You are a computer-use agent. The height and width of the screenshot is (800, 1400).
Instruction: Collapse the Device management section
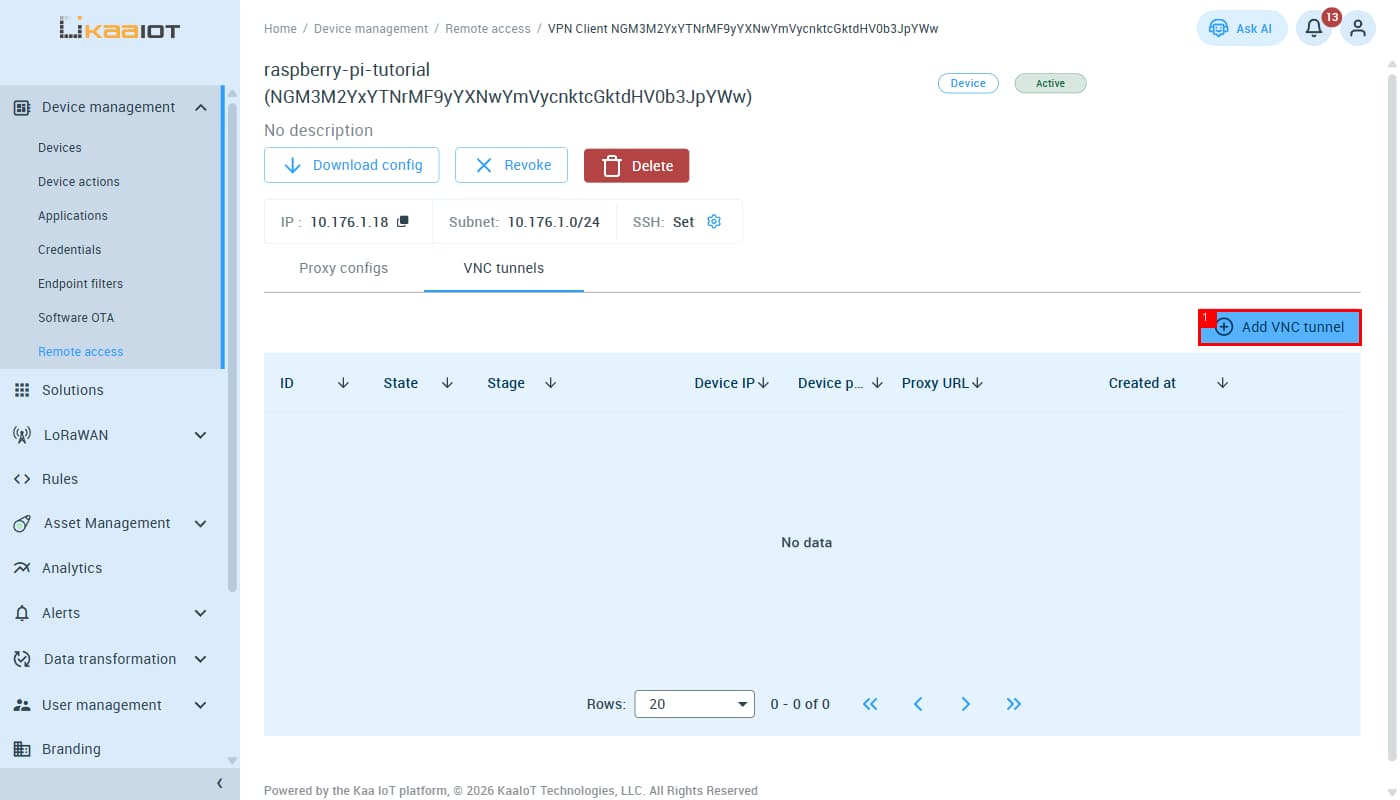pos(200,107)
